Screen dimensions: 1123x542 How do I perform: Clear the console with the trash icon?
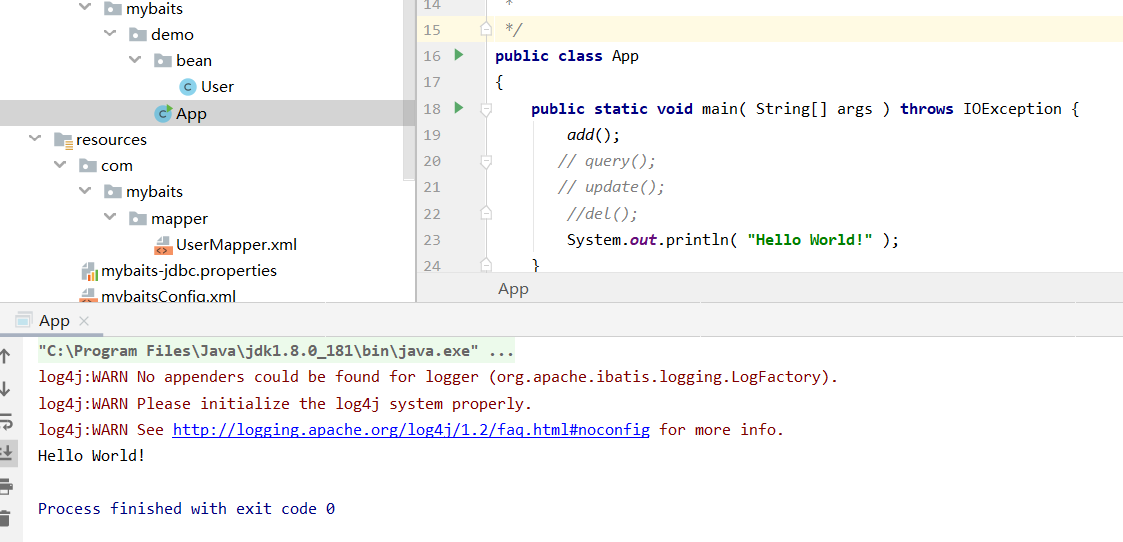pyautogui.click(x=6, y=518)
